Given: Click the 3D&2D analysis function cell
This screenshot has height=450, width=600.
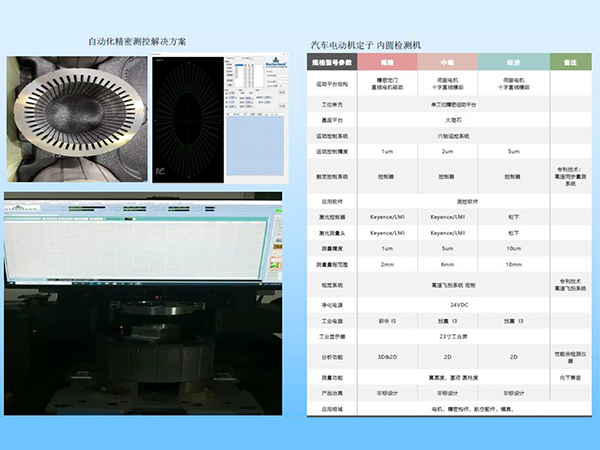Looking at the screenshot, I should point(387,356).
